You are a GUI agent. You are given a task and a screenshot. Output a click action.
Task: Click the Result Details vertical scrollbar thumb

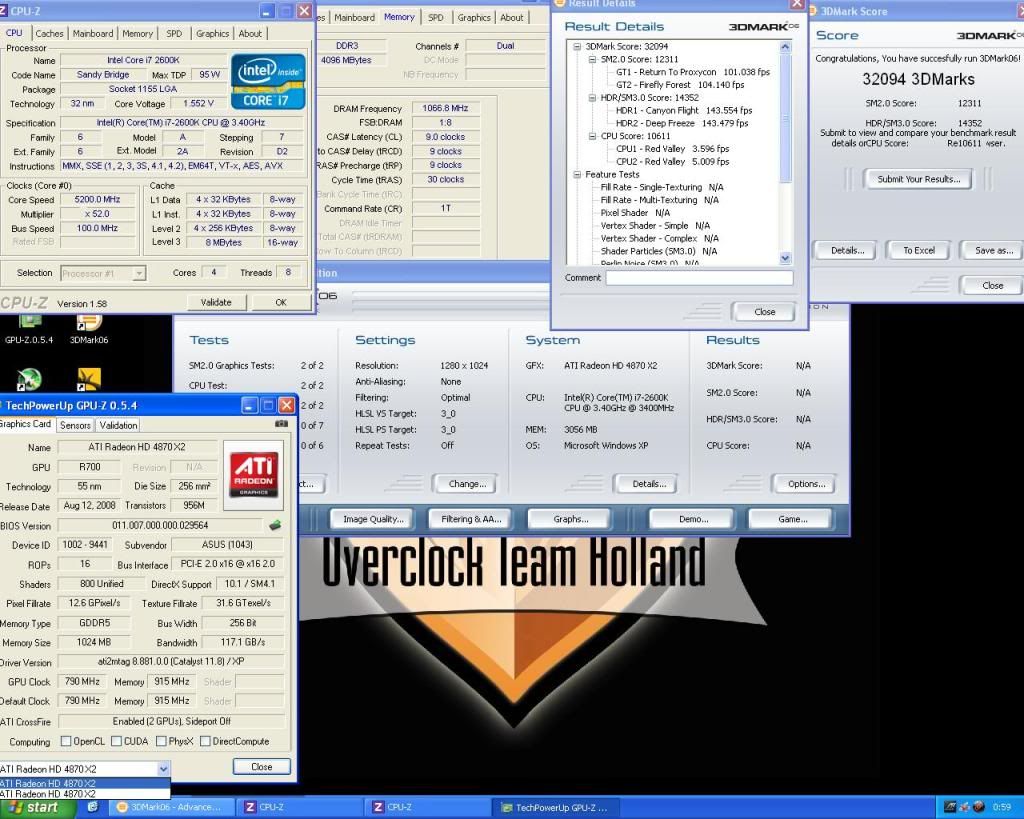[785, 118]
